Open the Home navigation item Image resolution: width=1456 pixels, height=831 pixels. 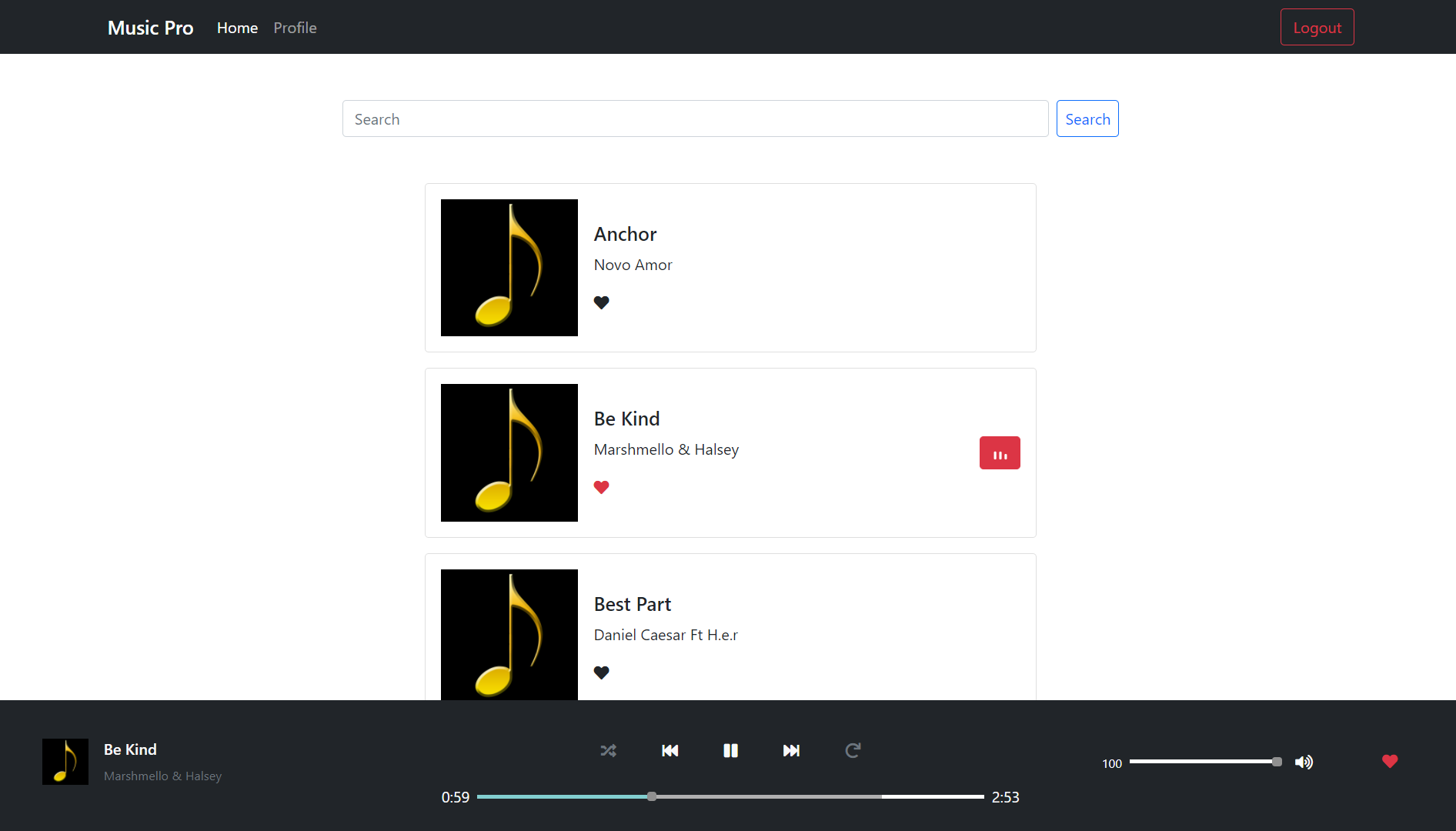point(237,28)
